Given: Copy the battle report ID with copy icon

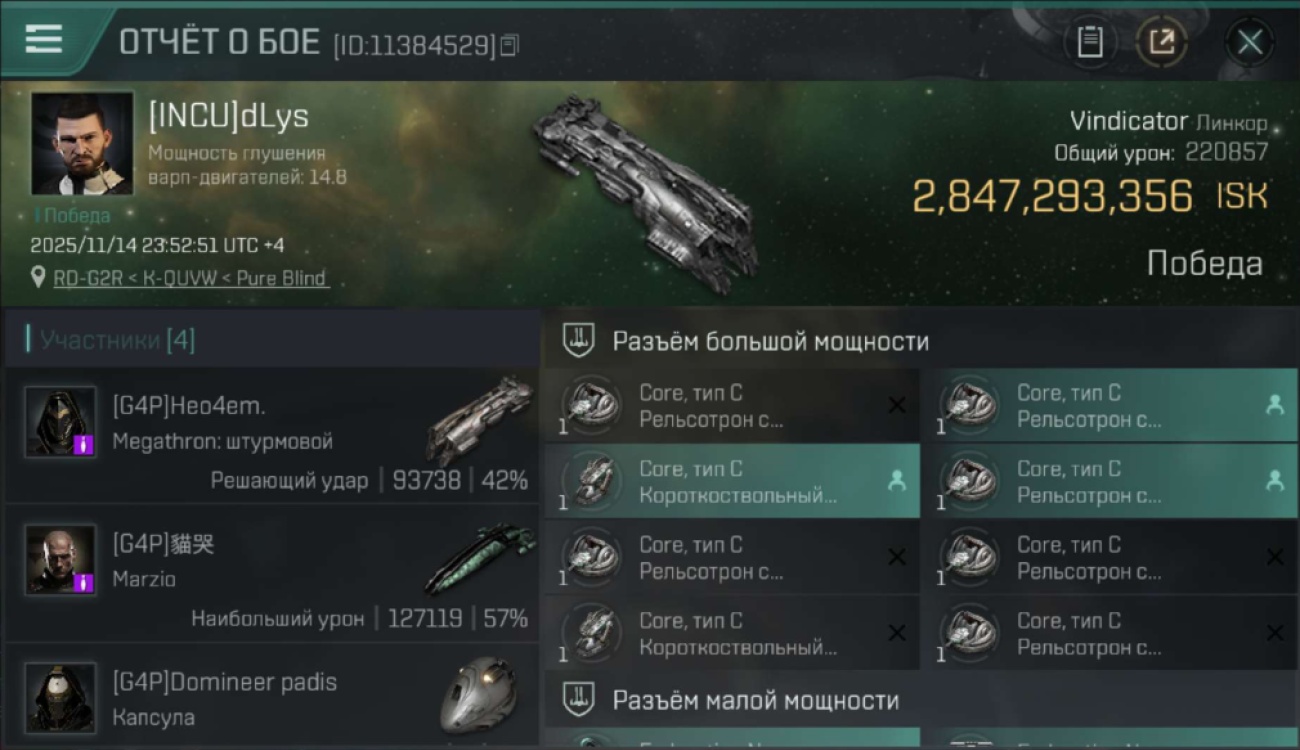Looking at the screenshot, I should click(510, 45).
